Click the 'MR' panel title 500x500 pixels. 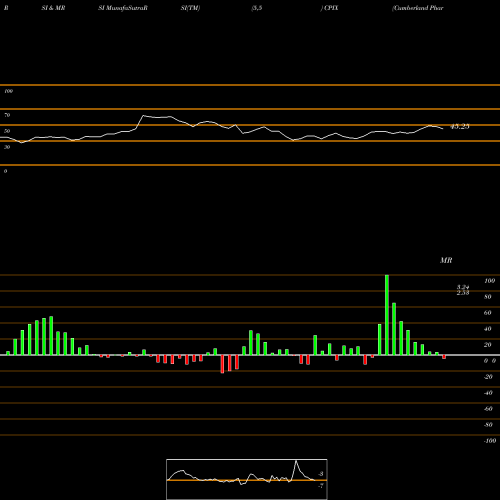[x=446, y=260]
